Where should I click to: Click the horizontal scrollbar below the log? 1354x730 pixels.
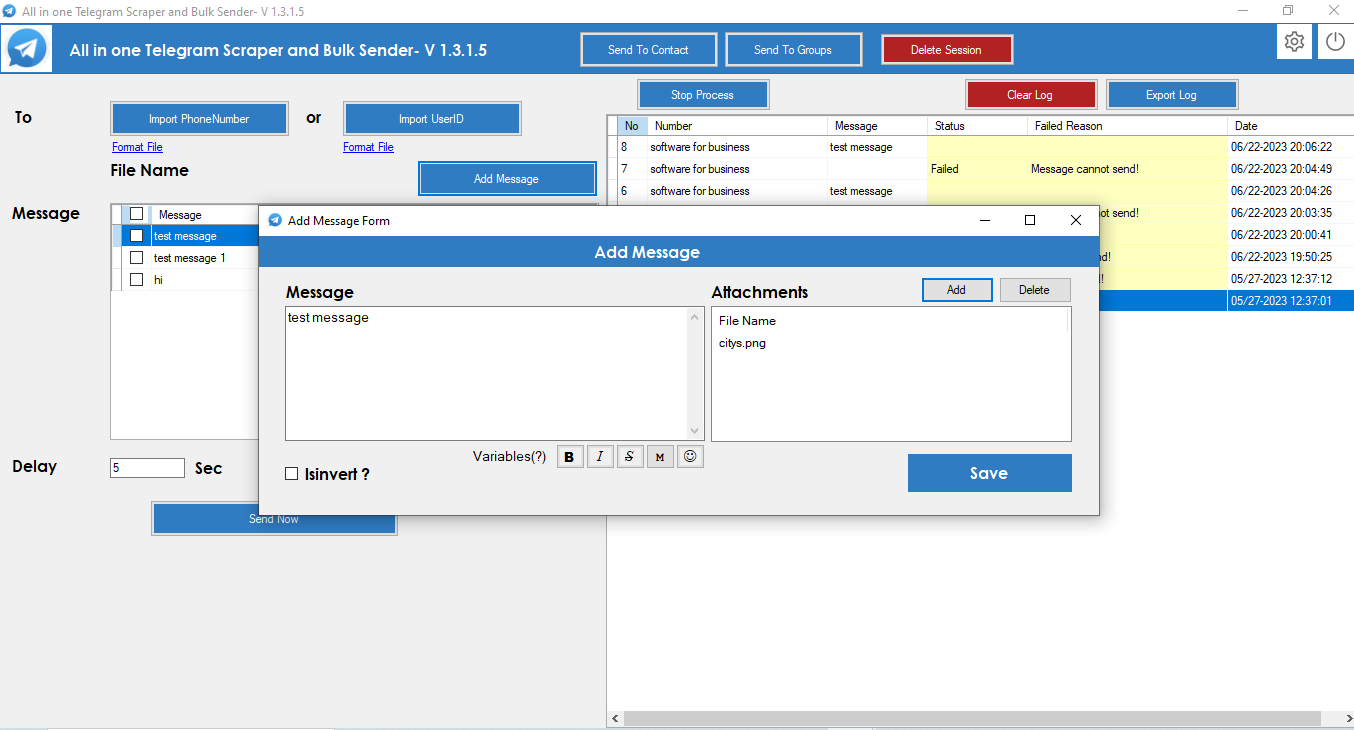980,718
